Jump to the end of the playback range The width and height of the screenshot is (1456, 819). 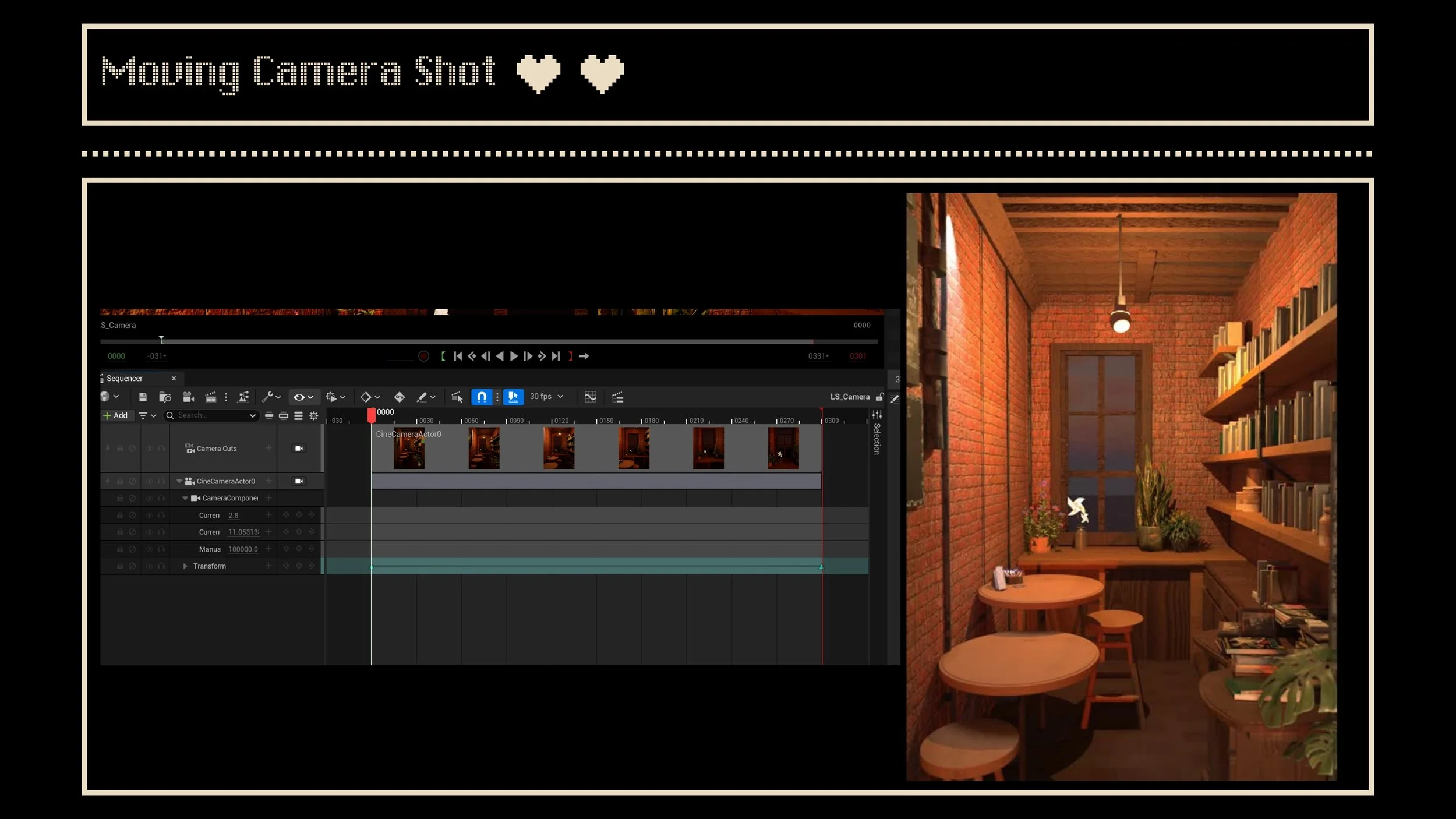[x=556, y=356]
